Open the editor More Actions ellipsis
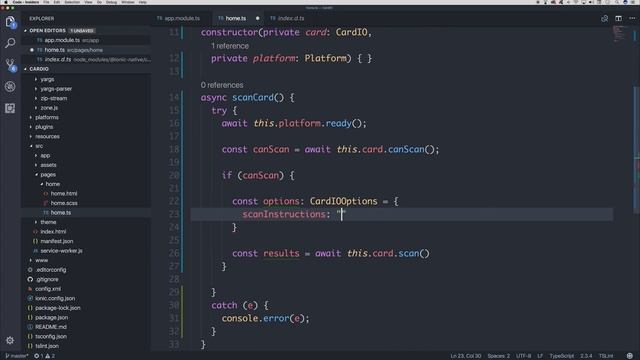640x360 pixels. click(632, 18)
